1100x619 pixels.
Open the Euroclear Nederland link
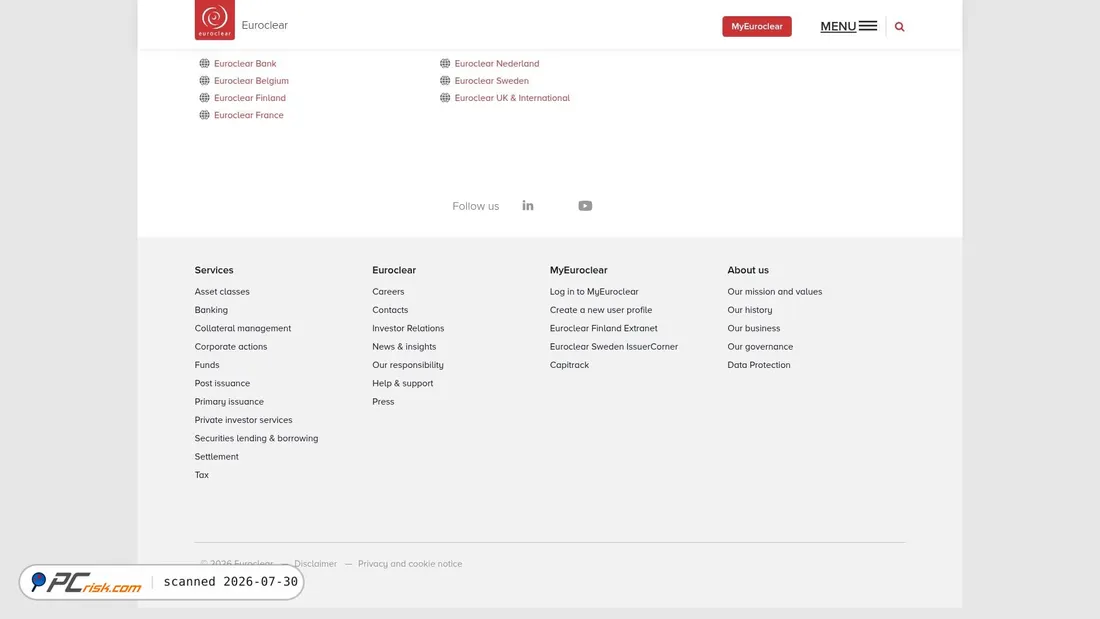[497, 63]
